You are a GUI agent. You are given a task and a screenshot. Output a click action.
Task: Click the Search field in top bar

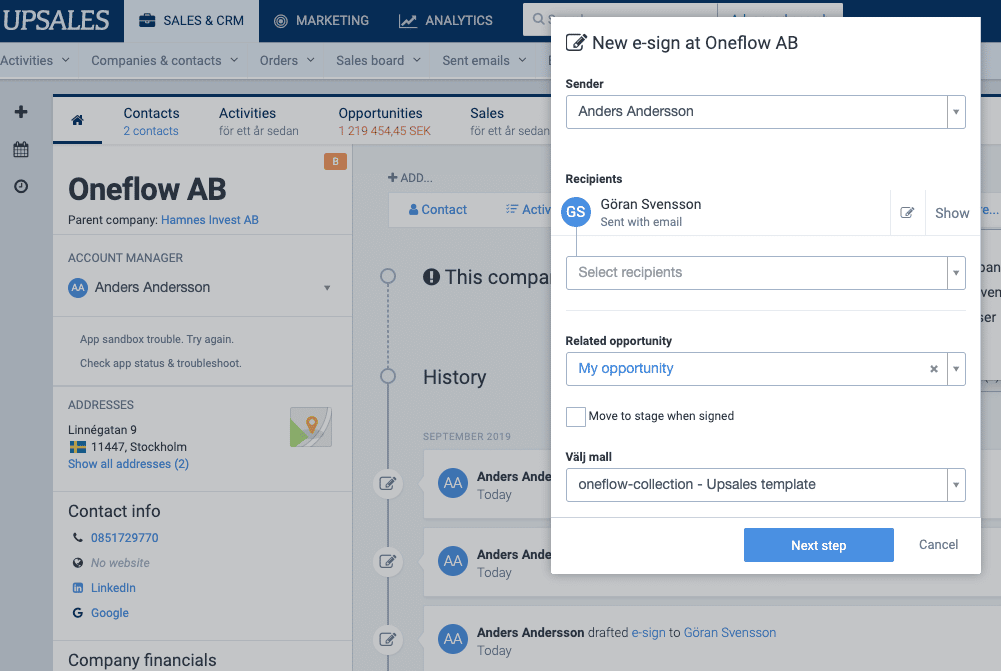(x=619, y=19)
